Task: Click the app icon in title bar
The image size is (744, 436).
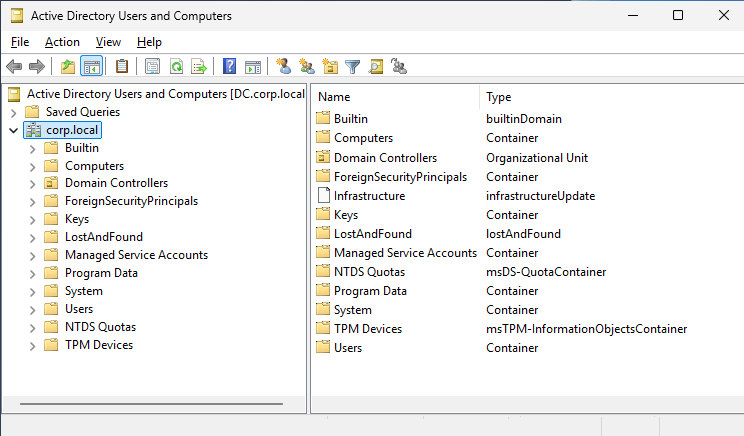Action: tap(17, 16)
